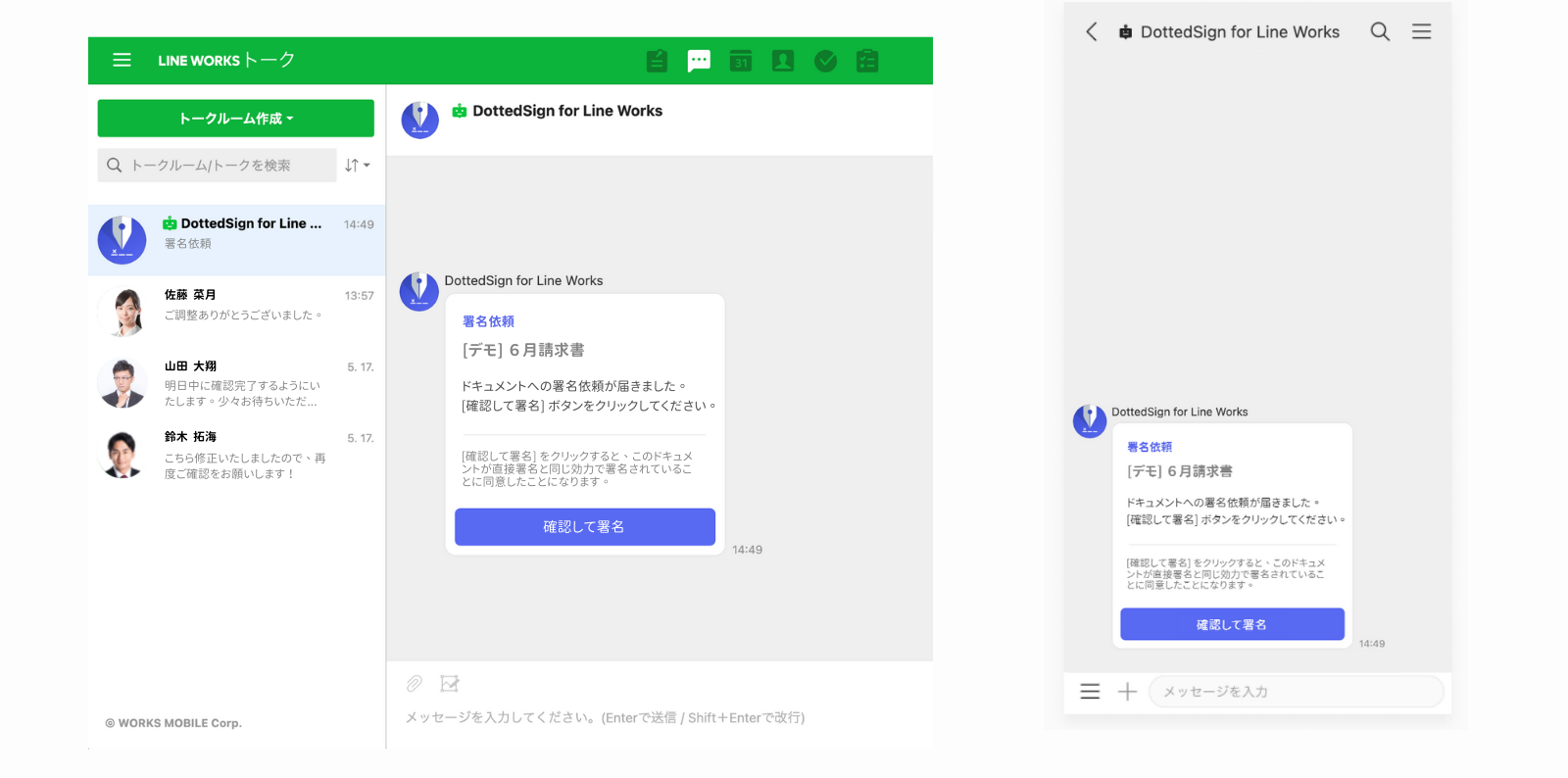The width and height of the screenshot is (1568, 778).
Task: Click 署名依頼 label in desktop message card
Action: click(488, 321)
